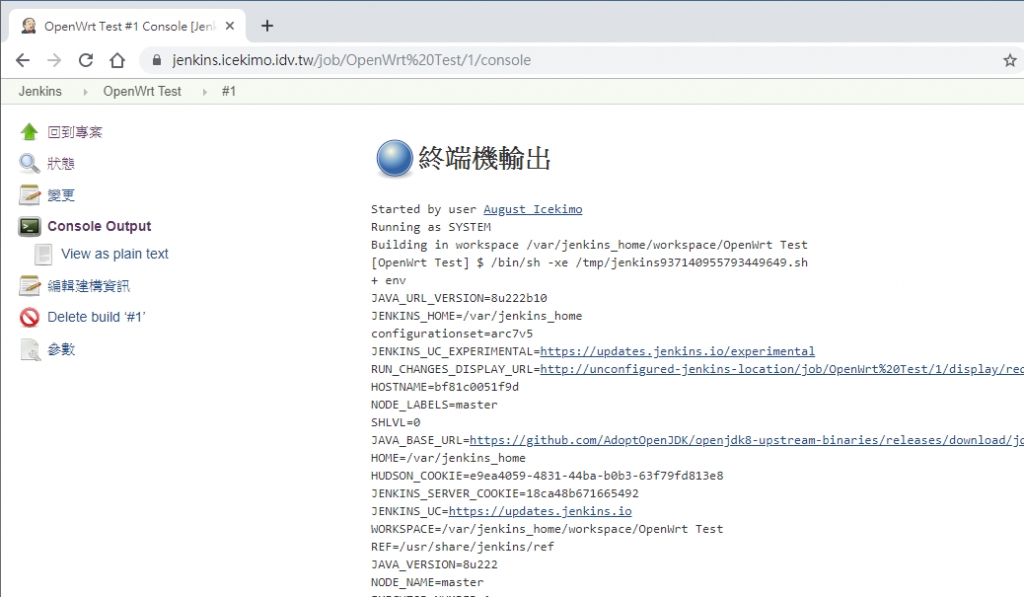Open the 參數 parameters link
Screen dimensions: 1024x597
pyautogui.click(x=61, y=349)
